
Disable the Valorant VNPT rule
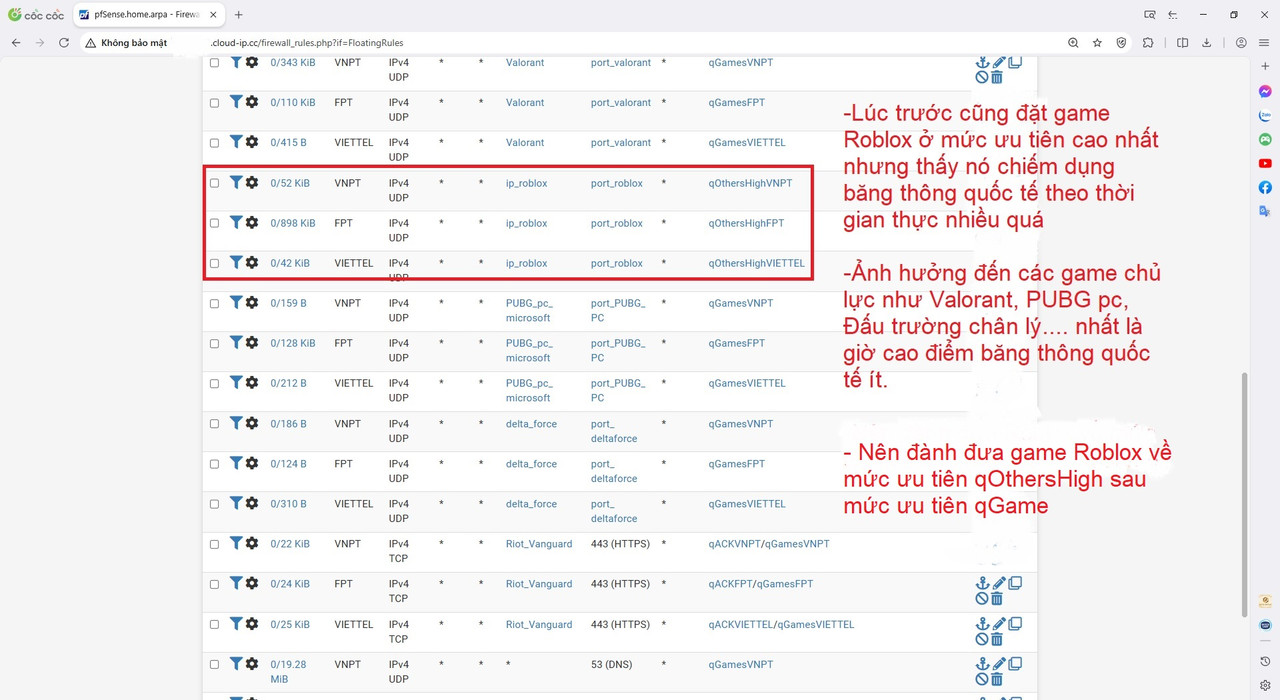pos(982,77)
